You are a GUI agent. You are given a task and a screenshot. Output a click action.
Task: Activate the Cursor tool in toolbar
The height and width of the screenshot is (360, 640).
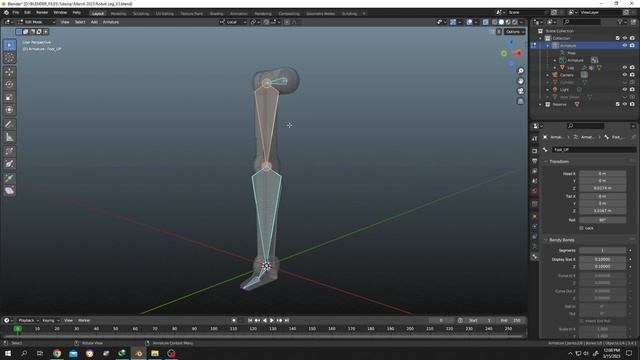pos(9,58)
